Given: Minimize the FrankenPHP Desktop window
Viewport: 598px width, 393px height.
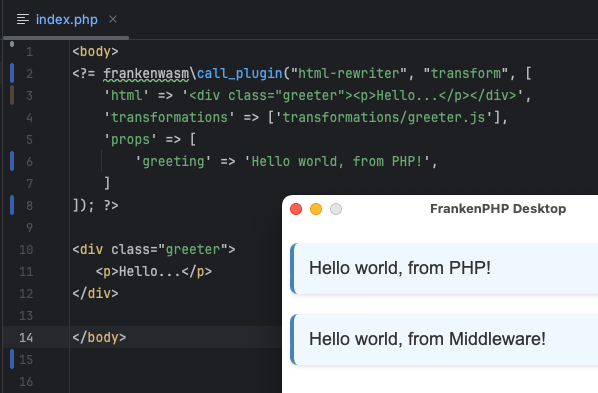Looking at the screenshot, I should [316, 209].
